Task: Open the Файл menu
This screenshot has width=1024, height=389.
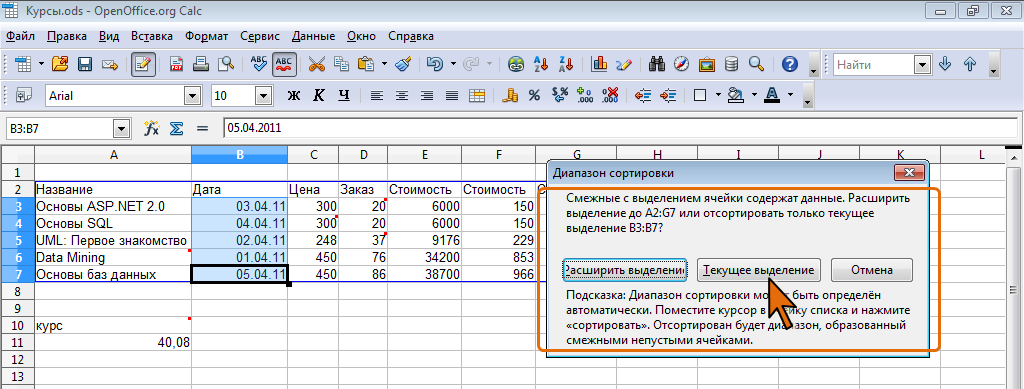Action: 20,36
